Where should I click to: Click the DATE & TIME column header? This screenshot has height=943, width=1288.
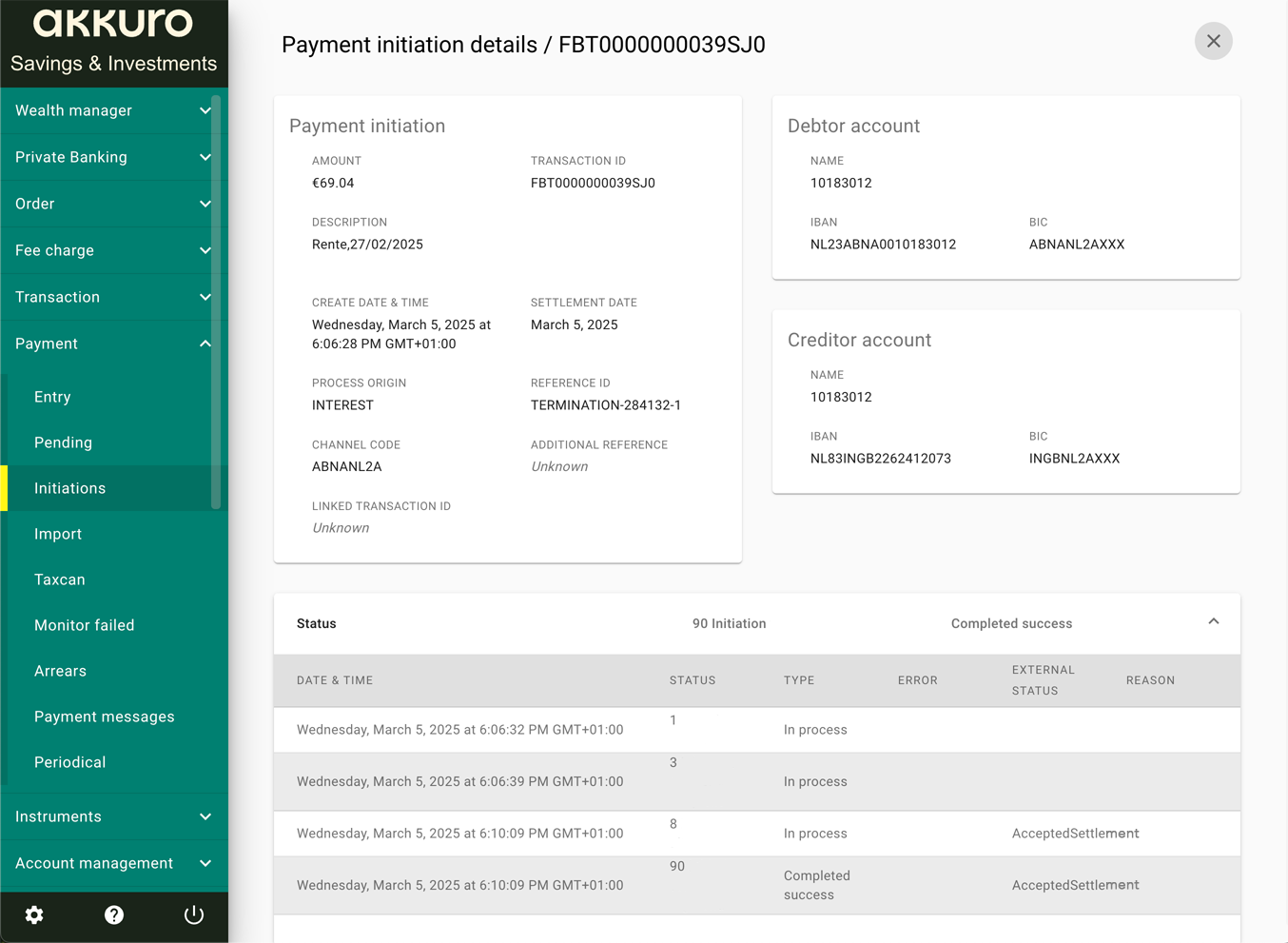335,680
